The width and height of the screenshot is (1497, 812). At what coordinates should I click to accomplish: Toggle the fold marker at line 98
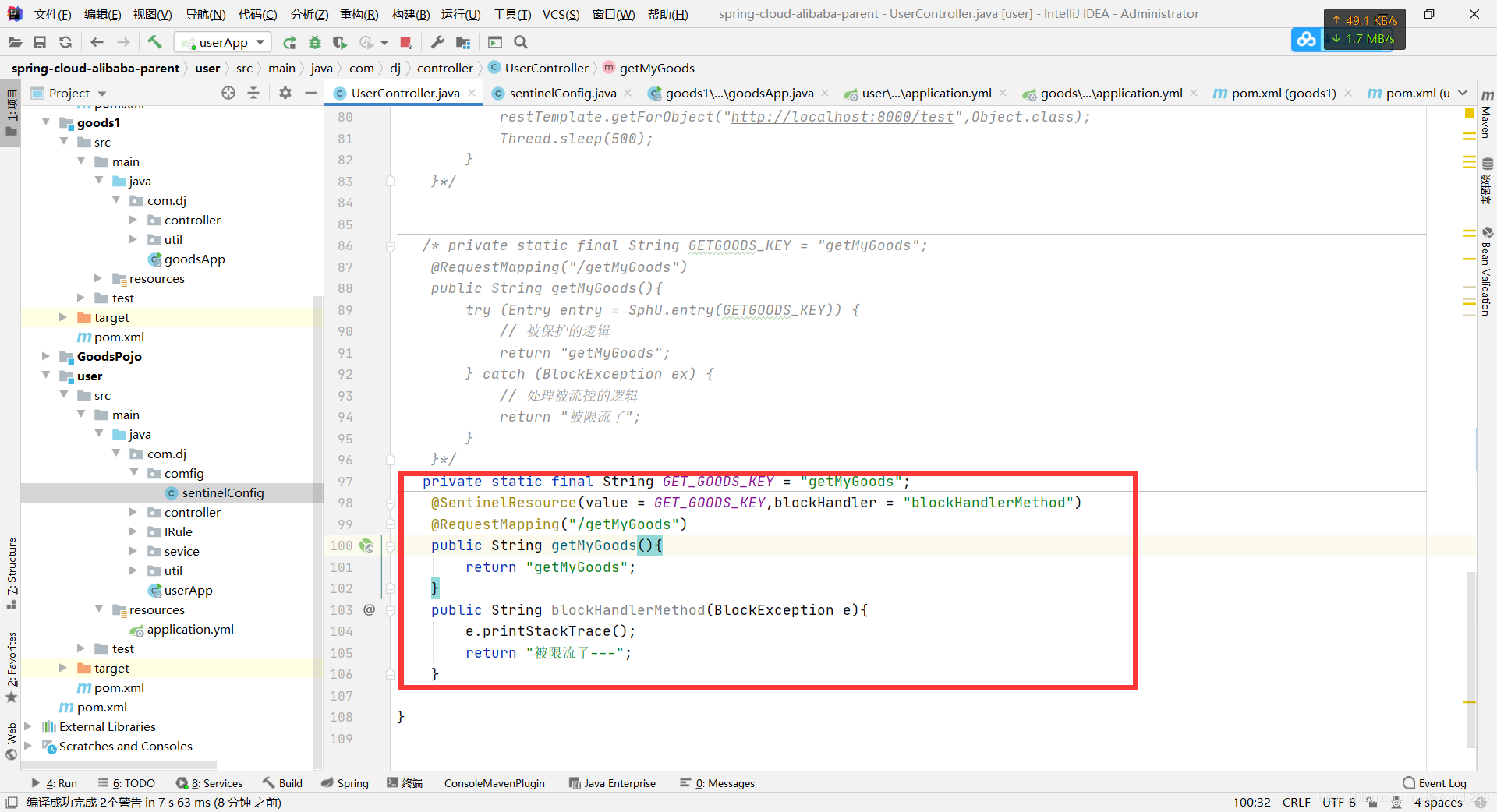[x=390, y=503]
